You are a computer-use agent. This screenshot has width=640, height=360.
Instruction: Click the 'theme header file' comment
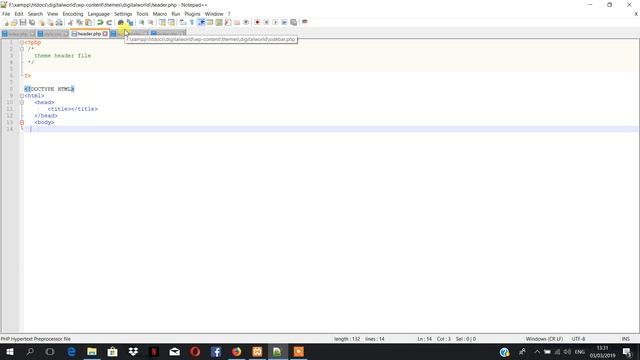coord(62,56)
